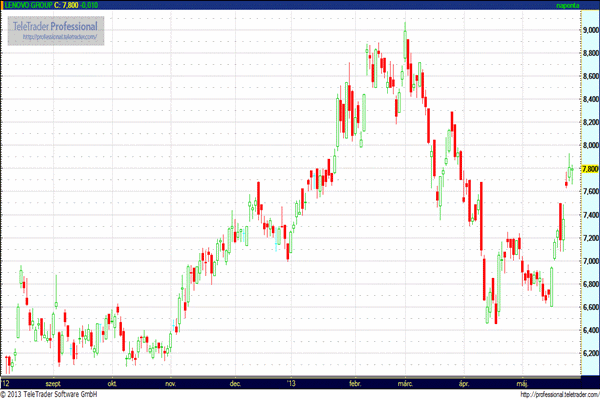Click the "dec" label on the time axis
Image resolution: width=600 pixels, height=400 pixels.
pos(236,383)
